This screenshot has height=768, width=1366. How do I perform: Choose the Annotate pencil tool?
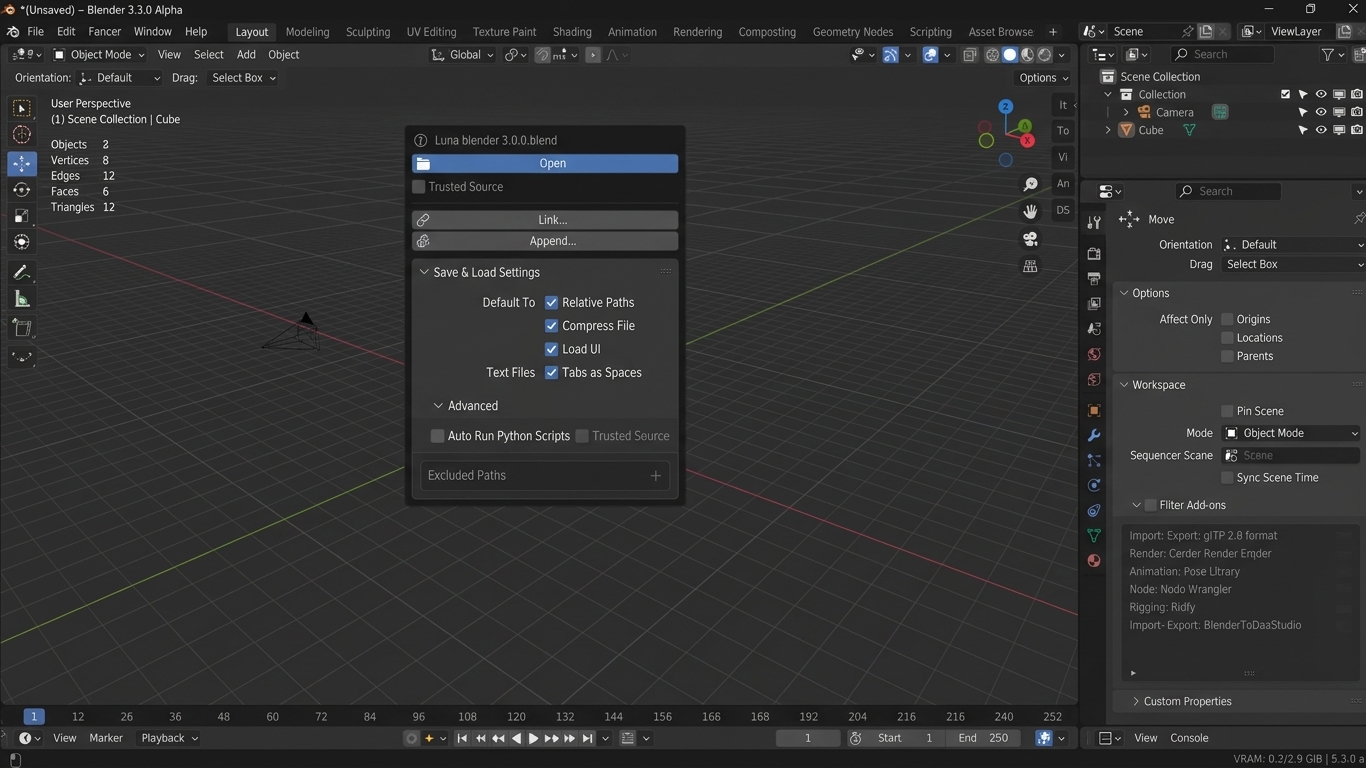22,272
